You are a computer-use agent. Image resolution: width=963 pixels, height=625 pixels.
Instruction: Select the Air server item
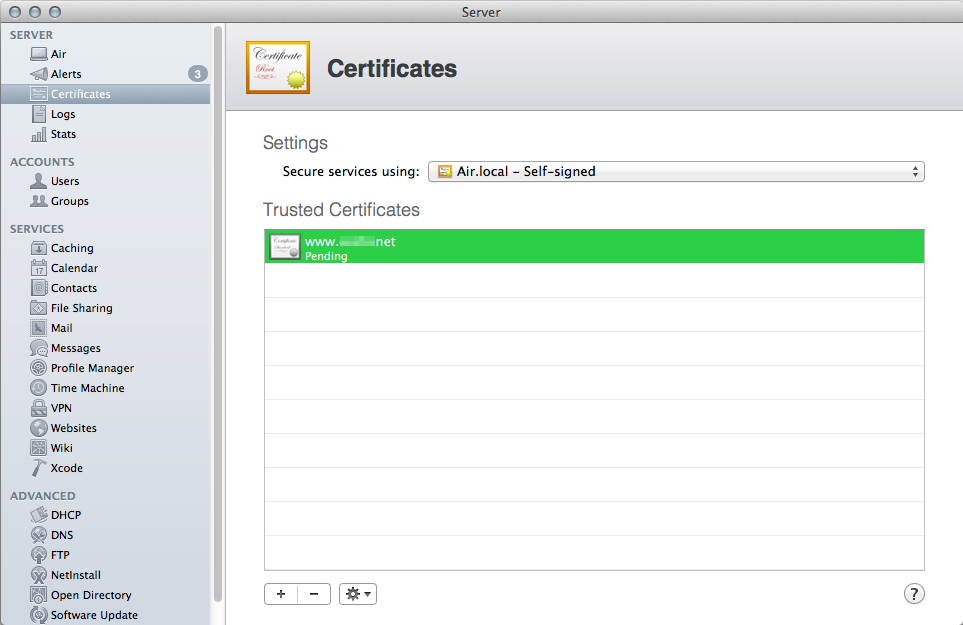click(x=58, y=54)
